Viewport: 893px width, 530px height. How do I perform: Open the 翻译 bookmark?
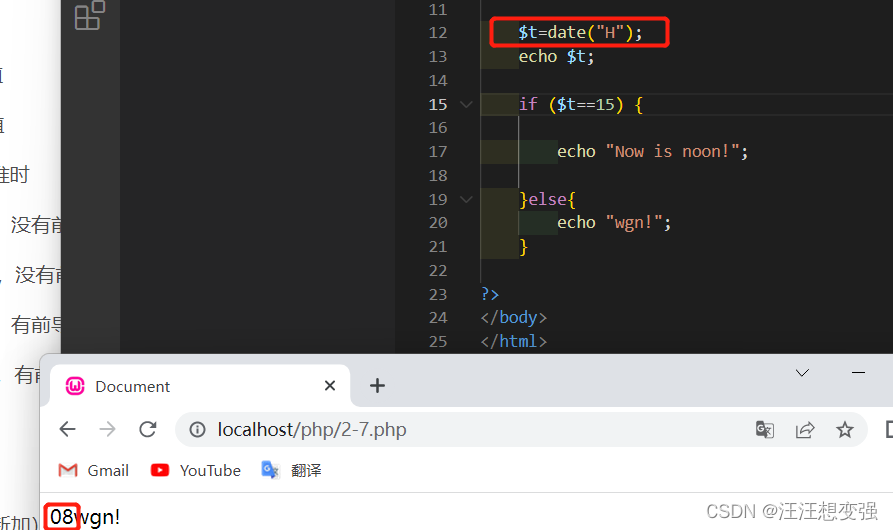(x=291, y=470)
